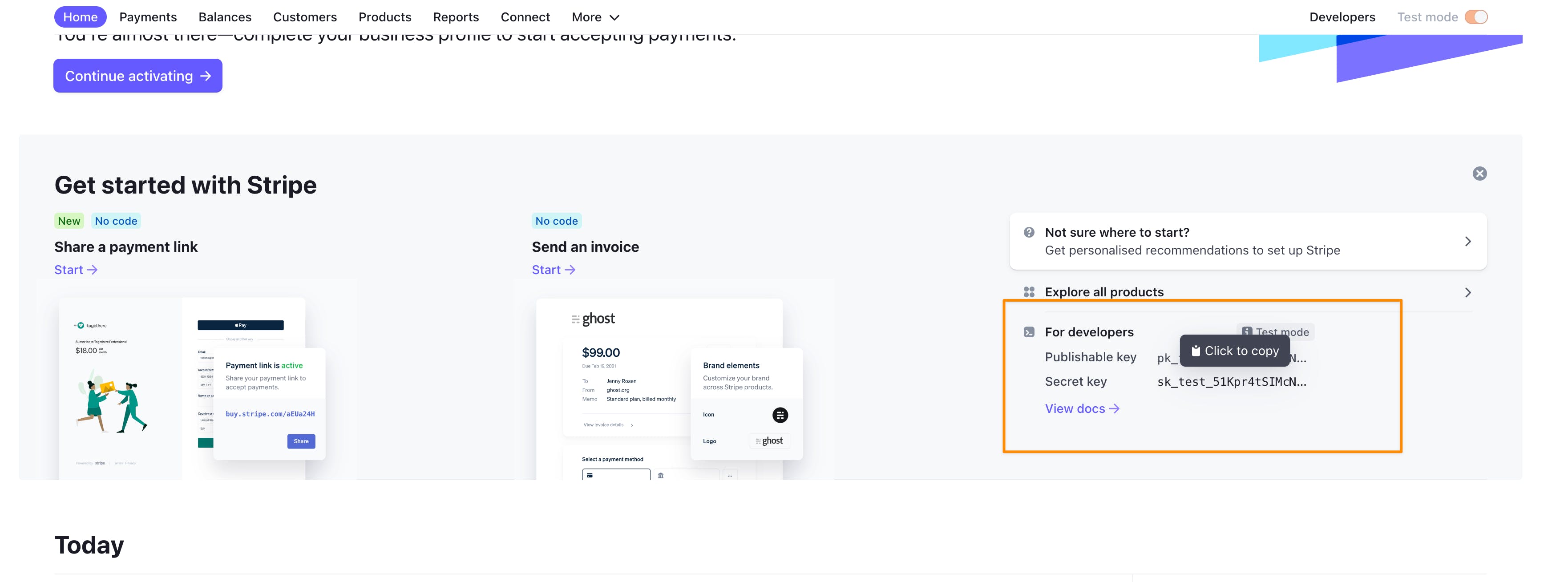
Task: Click the For developers terminal icon
Action: (x=1029, y=332)
